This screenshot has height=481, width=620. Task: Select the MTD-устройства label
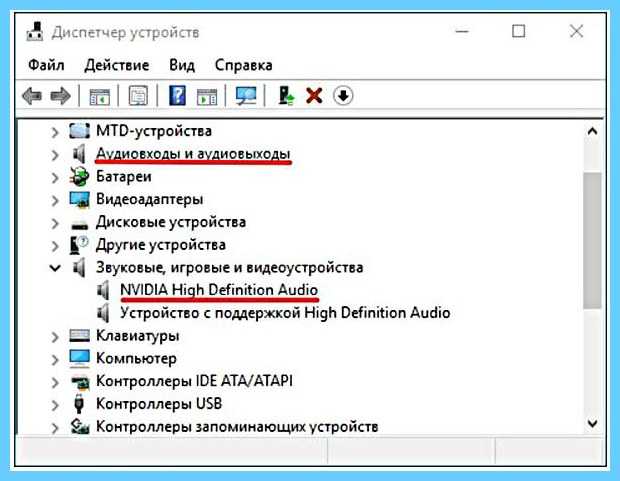pyautogui.click(x=154, y=131)
